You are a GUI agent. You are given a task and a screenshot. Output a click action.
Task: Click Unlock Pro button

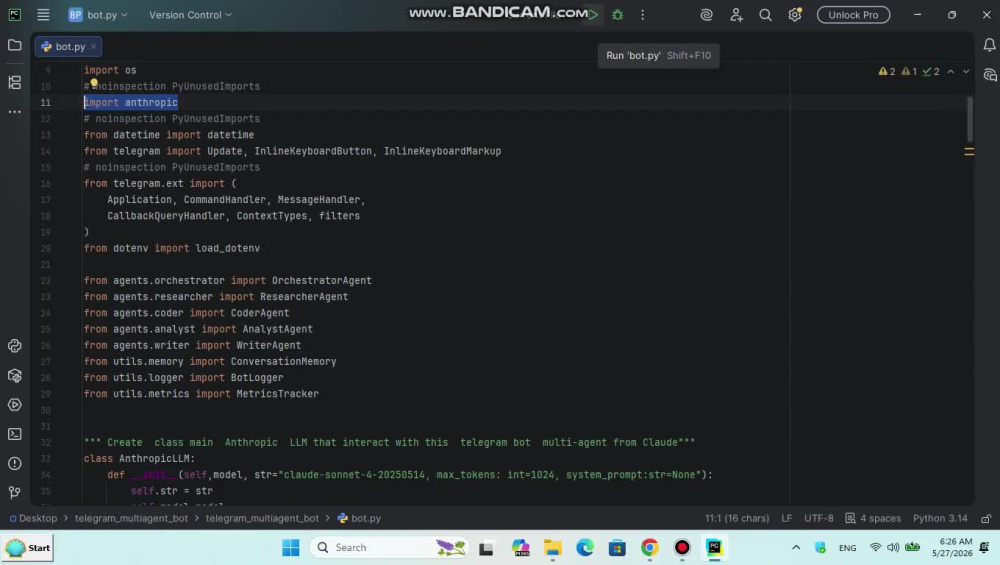pos(853,15)
